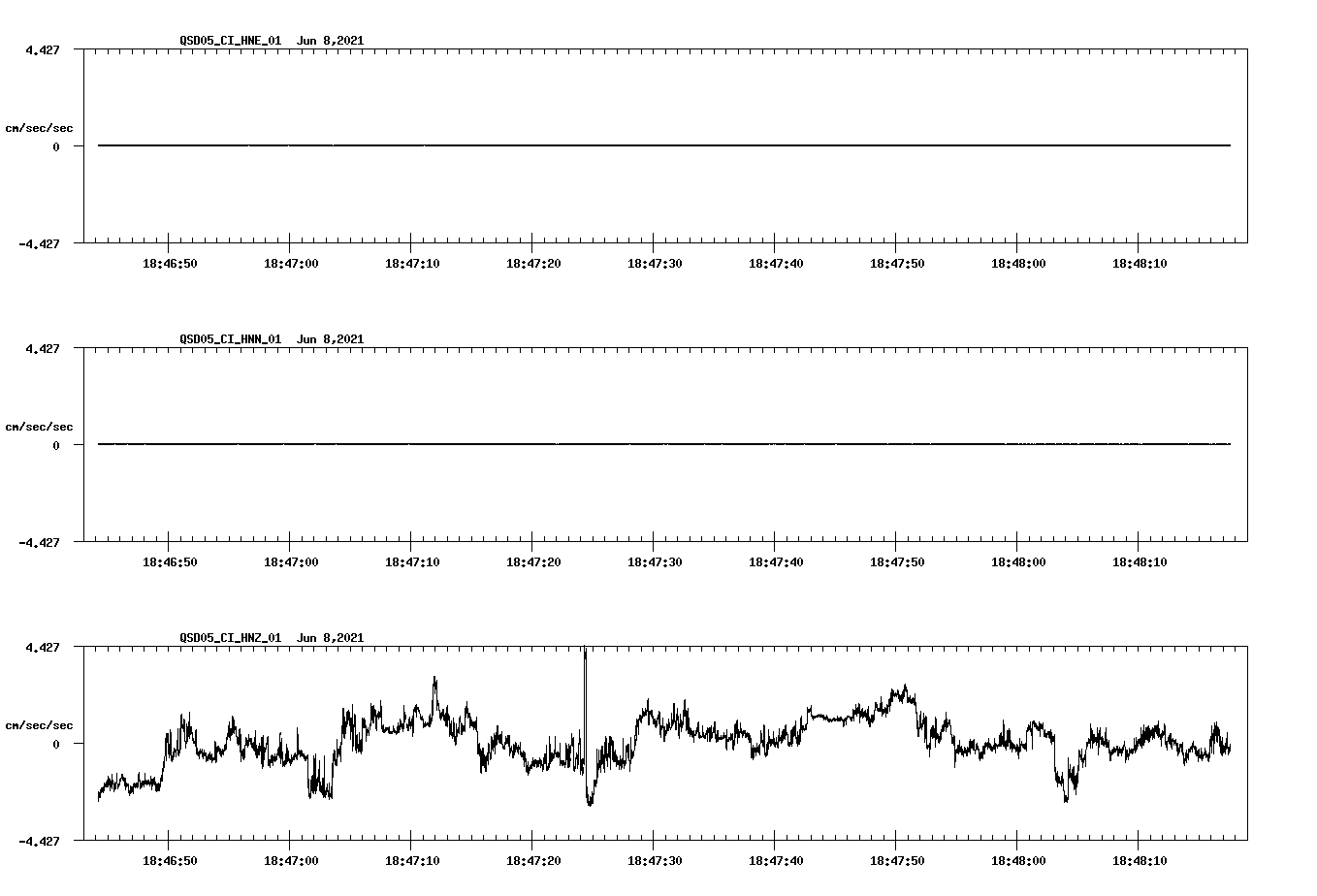The image size is (1317, 896).
Task: Click the -4.427 lower limit on HNN axis
Action: [x=39, y=543]
